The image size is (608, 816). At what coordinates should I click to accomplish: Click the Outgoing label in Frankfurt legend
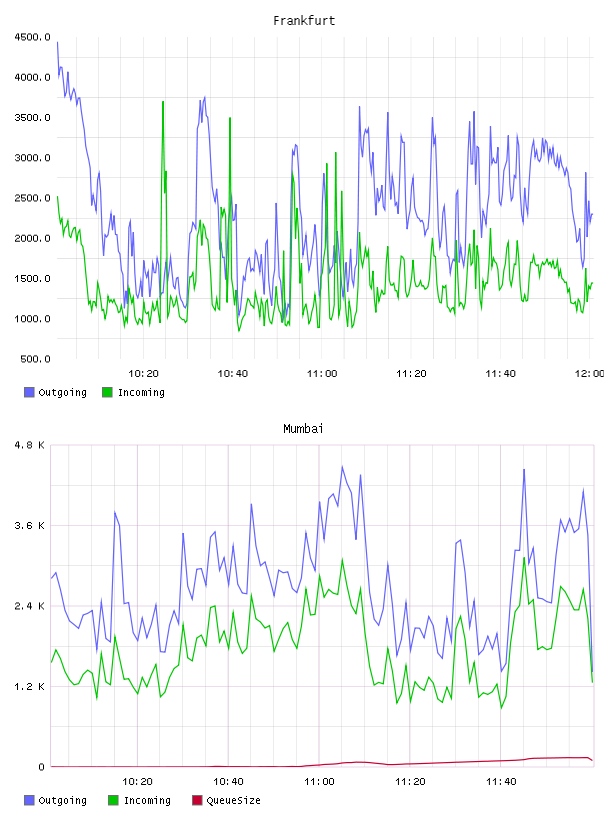pyautogui.click(x=62, y=392)
